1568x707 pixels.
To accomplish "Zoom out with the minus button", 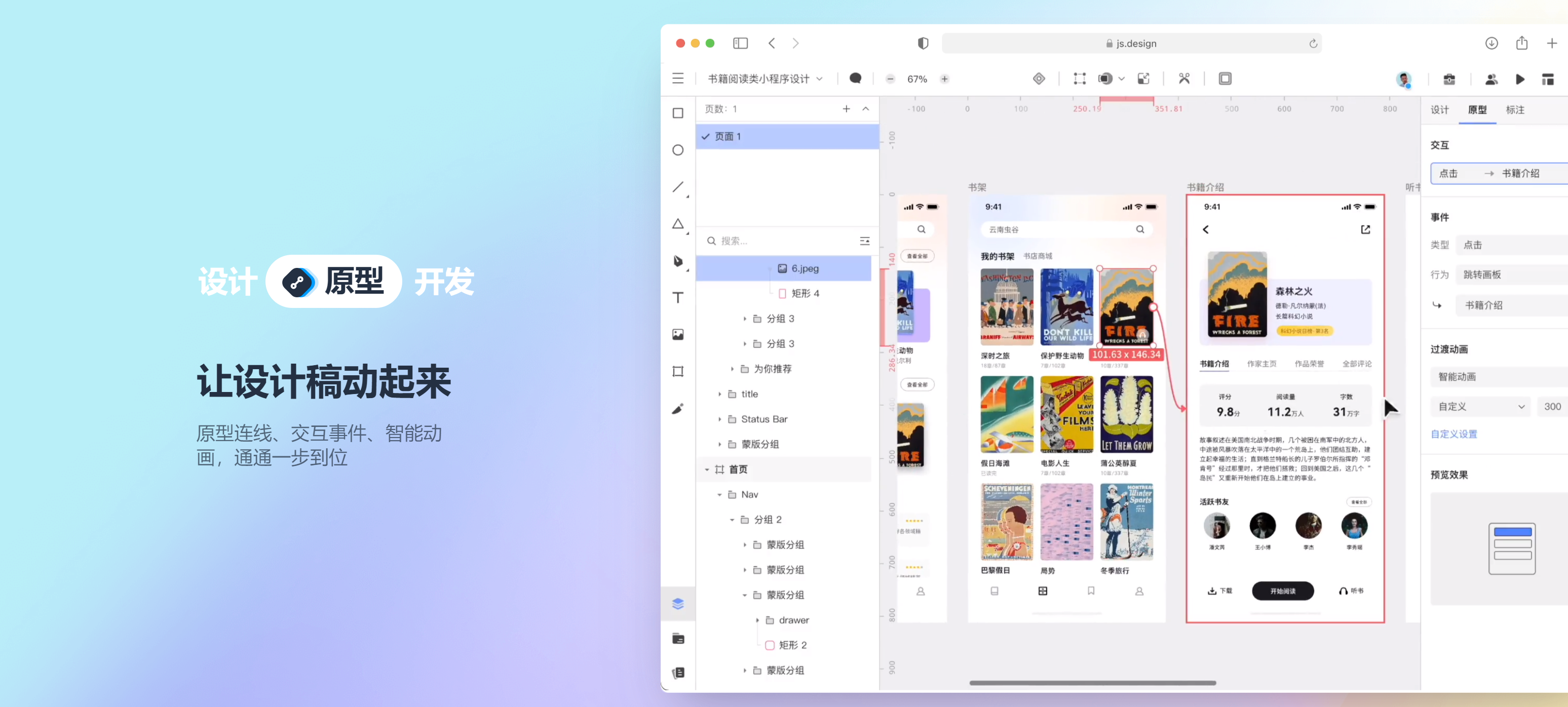I will [890, 79].
